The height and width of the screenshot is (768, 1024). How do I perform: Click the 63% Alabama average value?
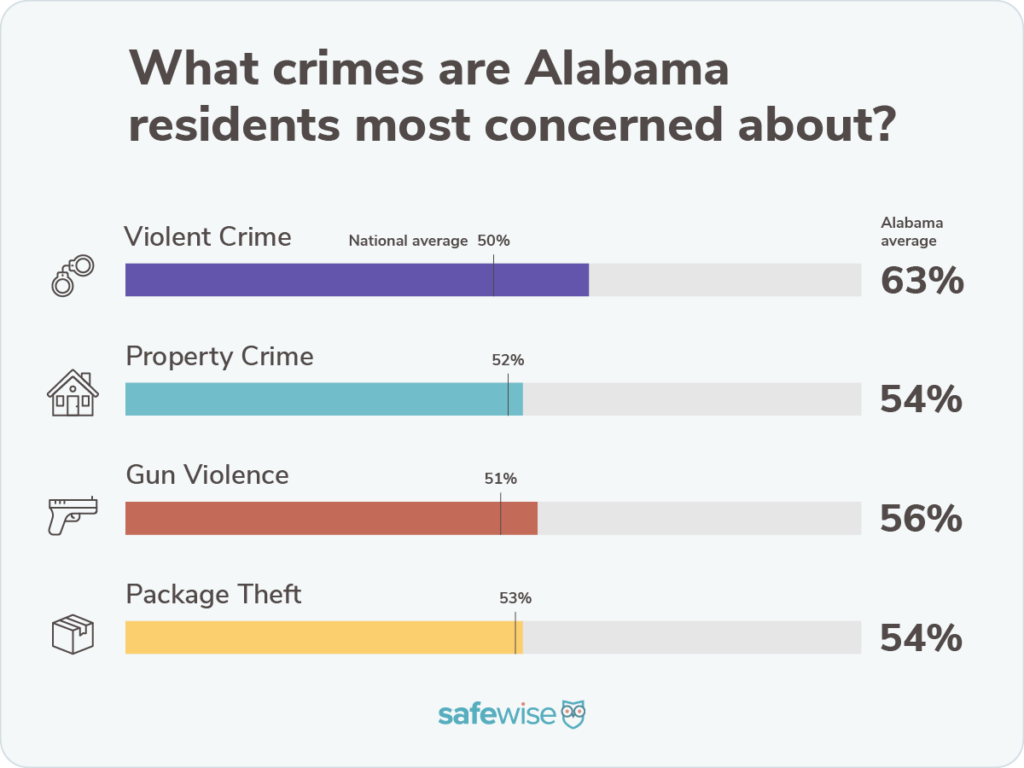tap(921, 281)
